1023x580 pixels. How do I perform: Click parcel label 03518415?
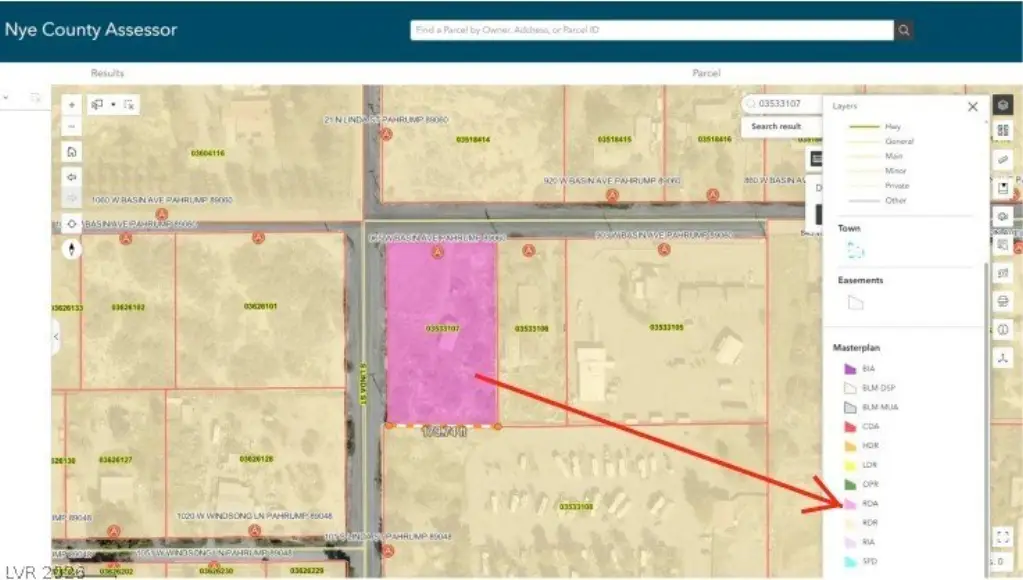[615, 140]
